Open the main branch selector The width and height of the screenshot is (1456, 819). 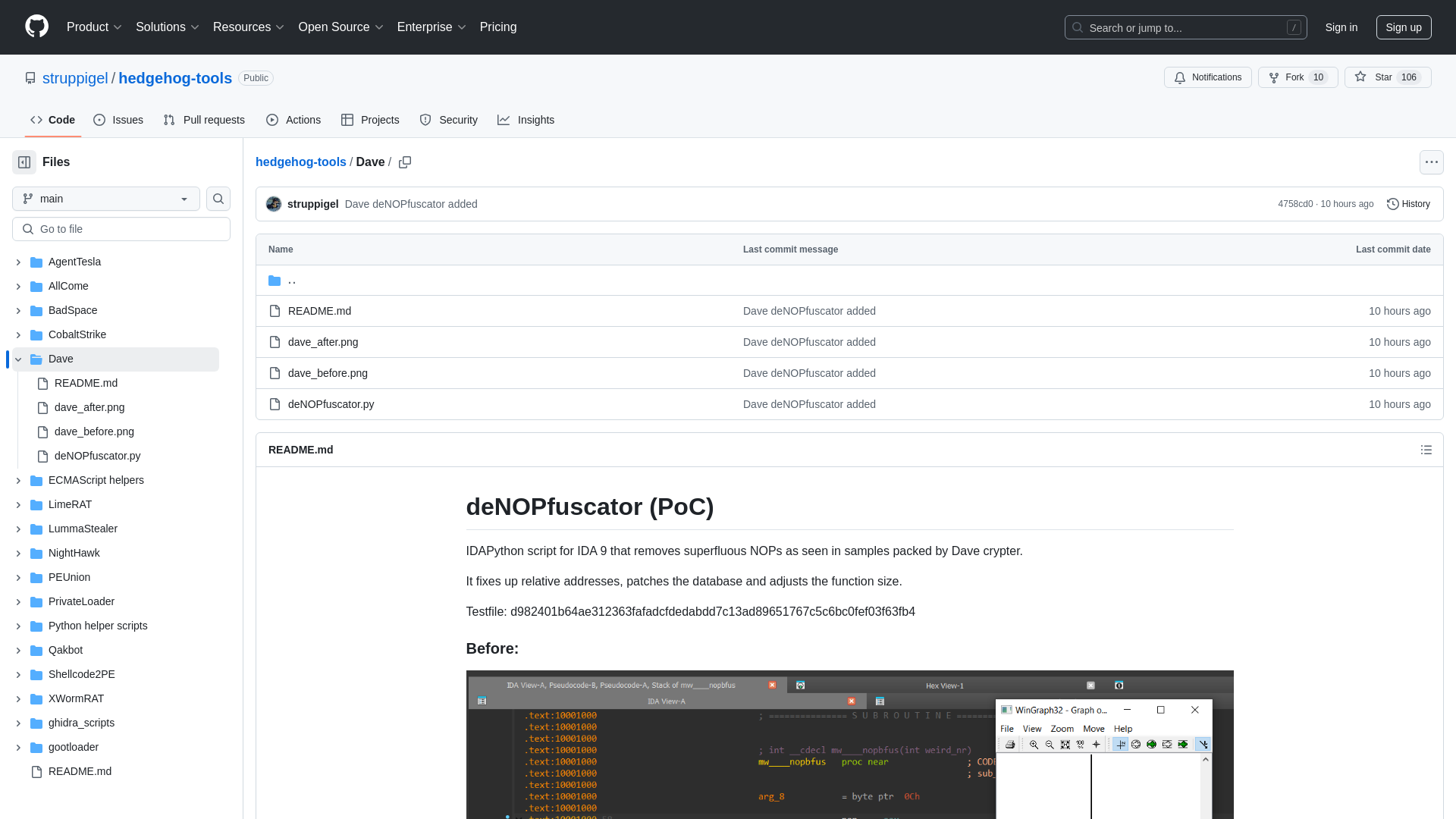click(x=106, y=199)
